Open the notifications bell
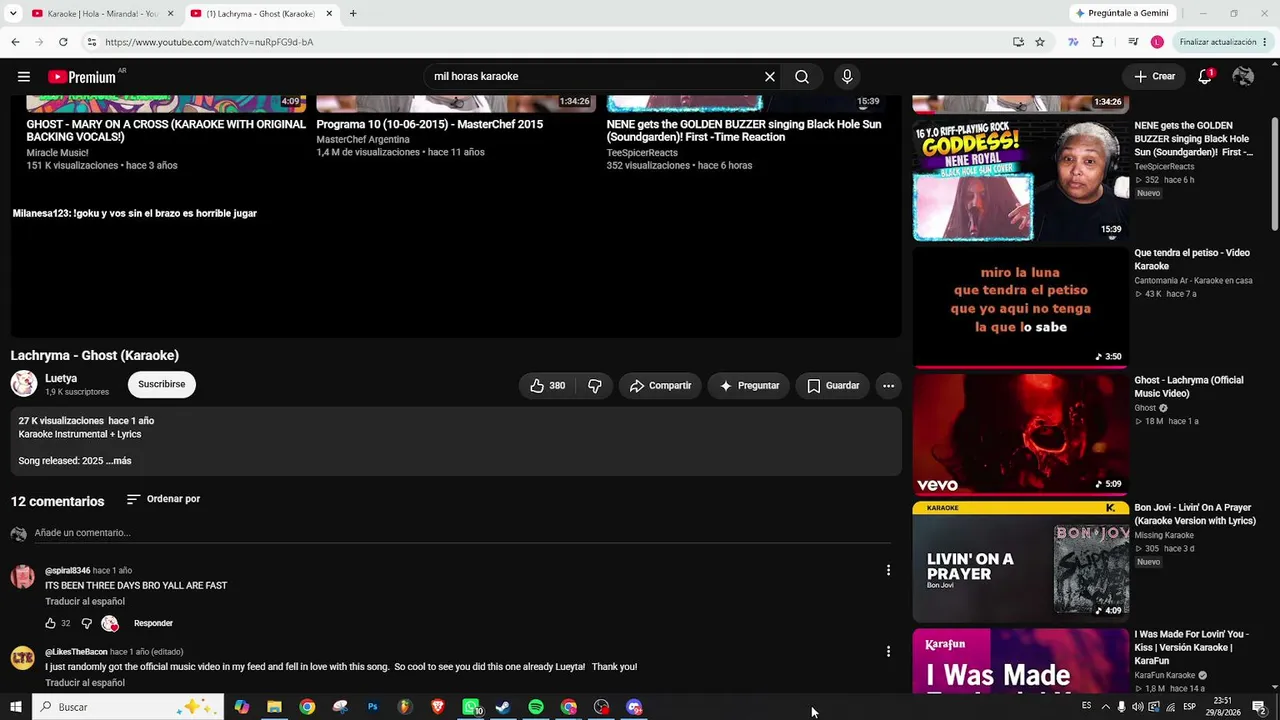 pyautogui.click(x=1205, y=77)
